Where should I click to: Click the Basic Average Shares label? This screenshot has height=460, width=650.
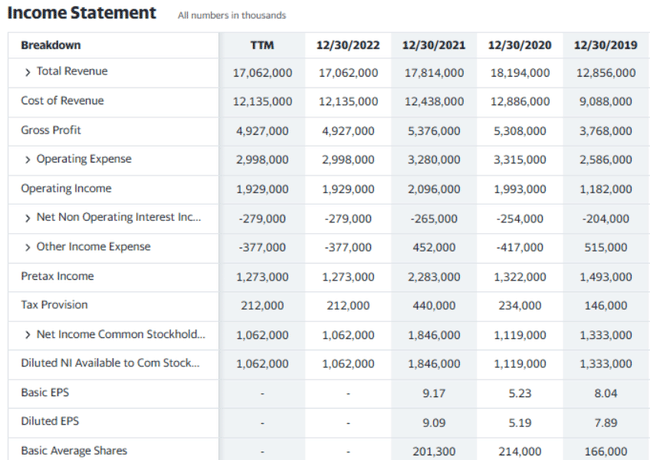74,451
